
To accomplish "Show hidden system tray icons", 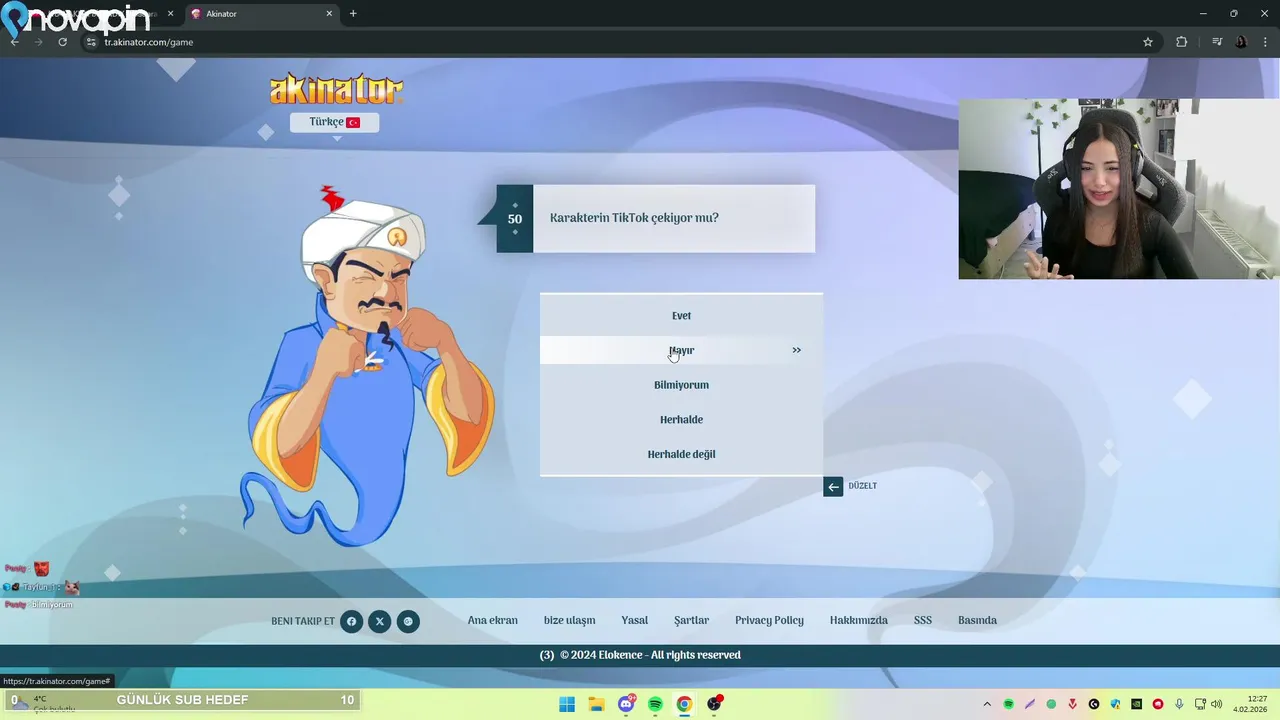I will [987, 704].
